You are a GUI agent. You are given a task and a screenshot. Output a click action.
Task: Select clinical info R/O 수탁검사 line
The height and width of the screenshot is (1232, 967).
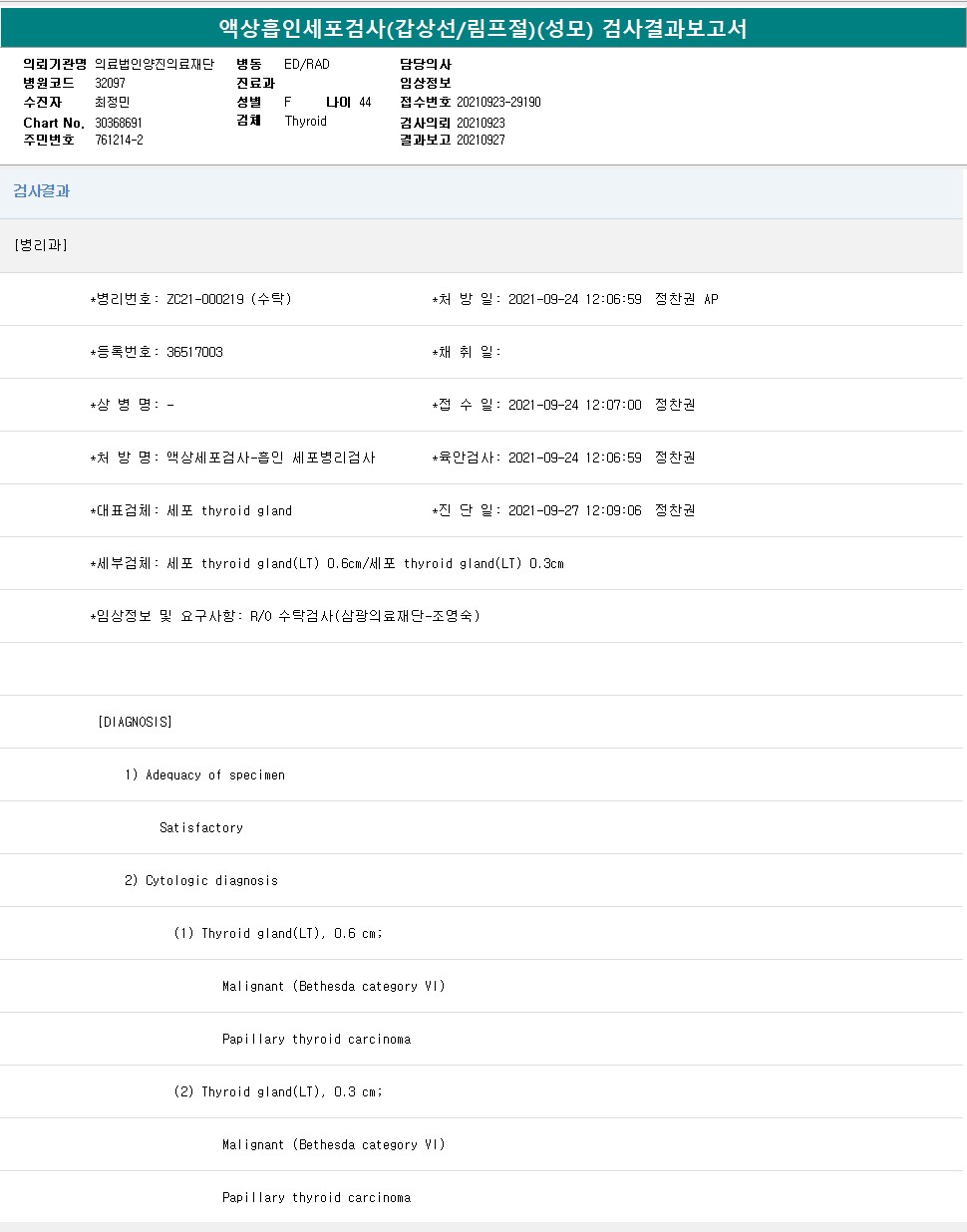pos(285,616)
